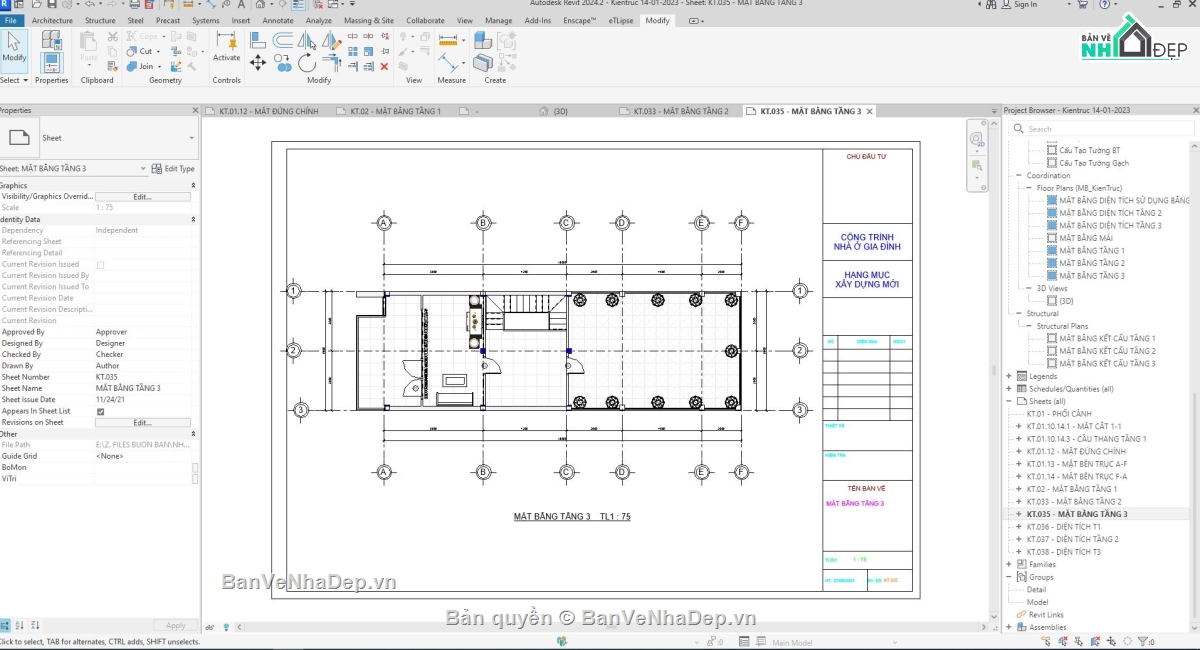1200x650 pixels.
Task: Click the Activate button in Controls panel
Action: 226,52
